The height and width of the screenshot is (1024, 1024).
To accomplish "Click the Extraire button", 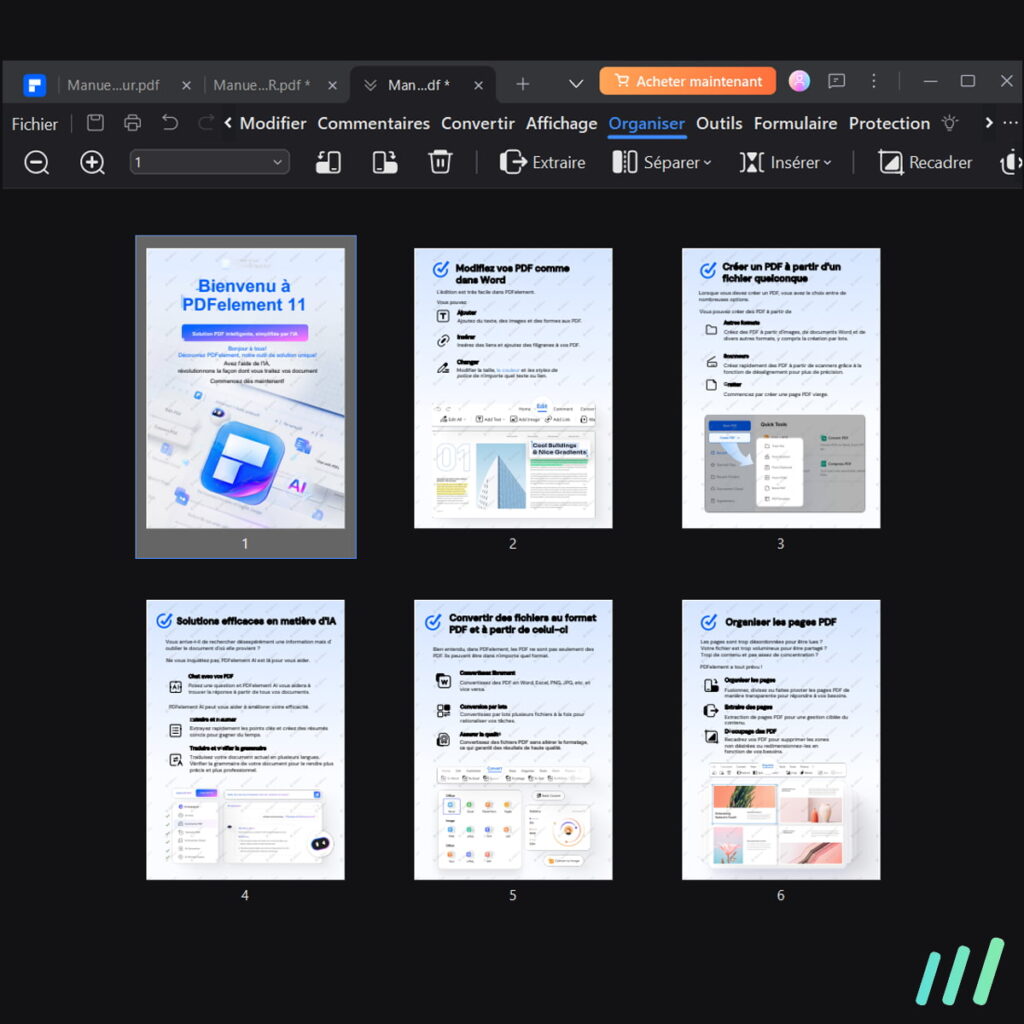I will tap(542, 162).
